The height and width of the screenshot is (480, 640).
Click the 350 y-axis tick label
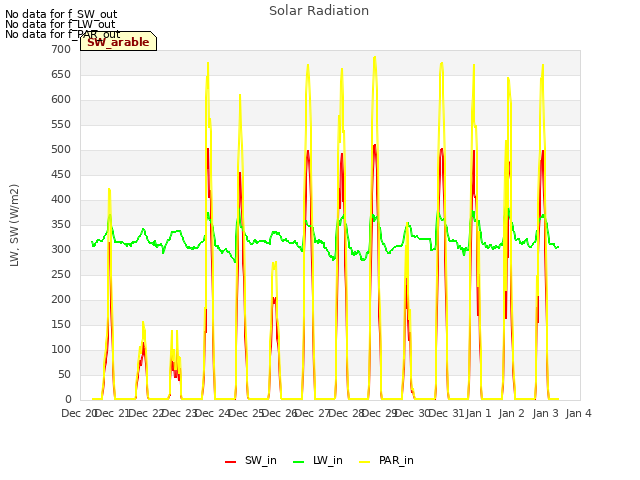61,224
